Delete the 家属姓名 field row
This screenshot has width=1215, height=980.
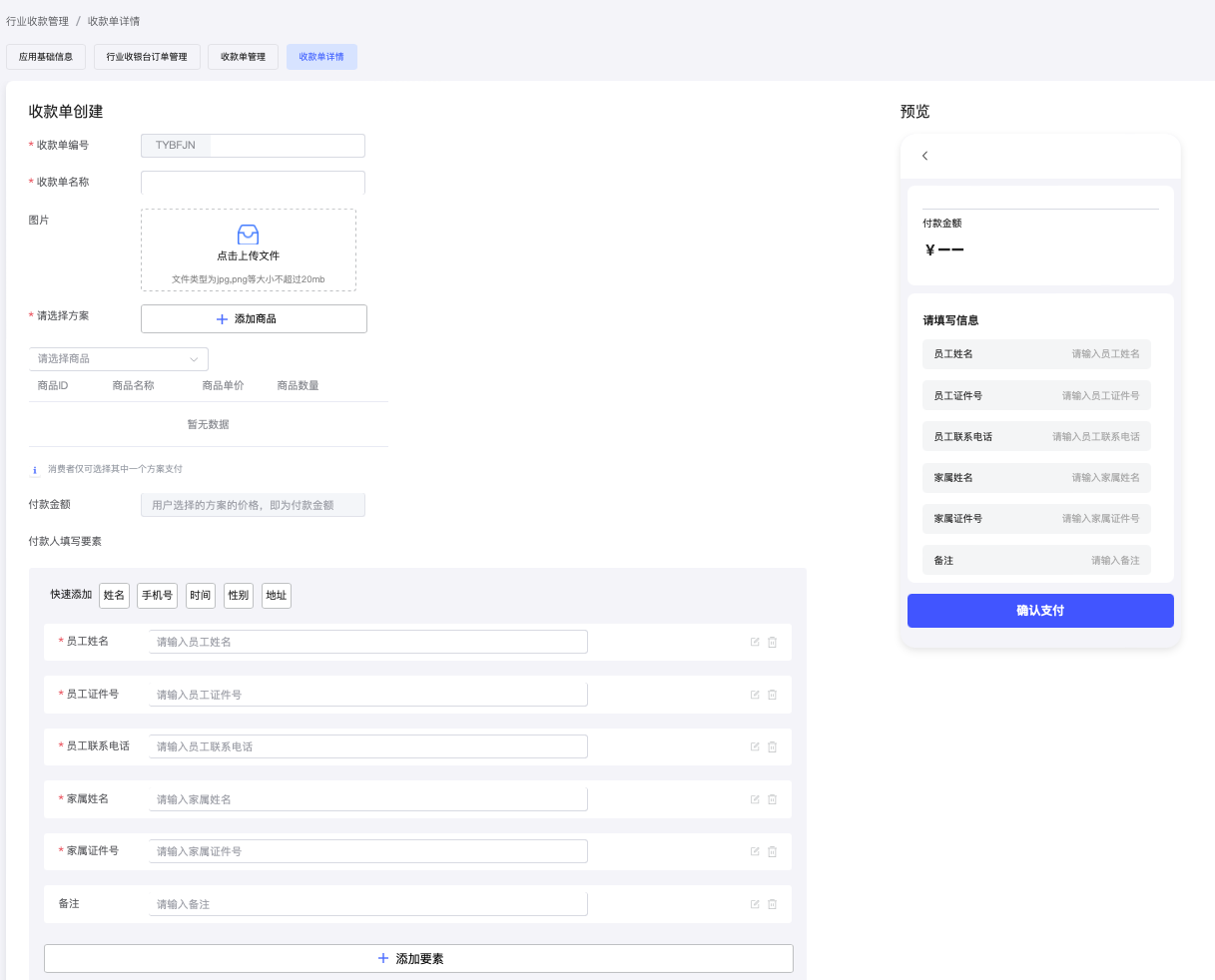(772, 799)
